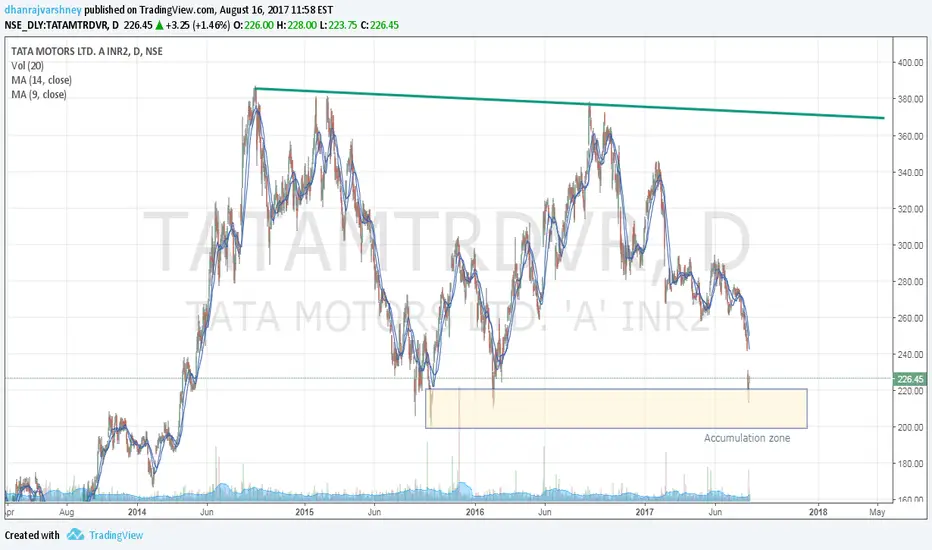The height and width of the screenshot is (550, 932).
Task: Click the 2016 time axis label
Action: point(475,511)
